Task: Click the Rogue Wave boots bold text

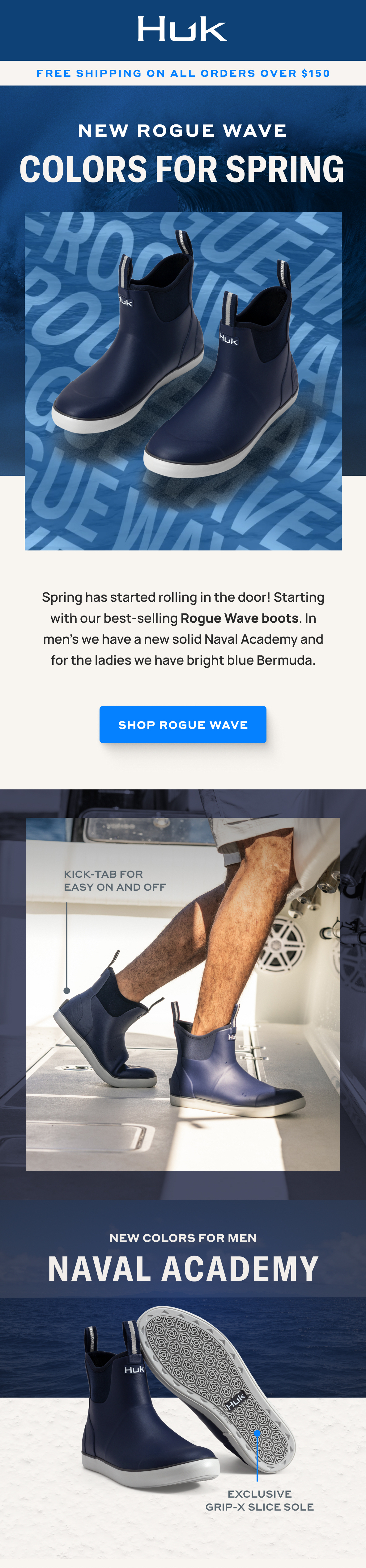Action: pyautogui.click(x=239, y=618)
